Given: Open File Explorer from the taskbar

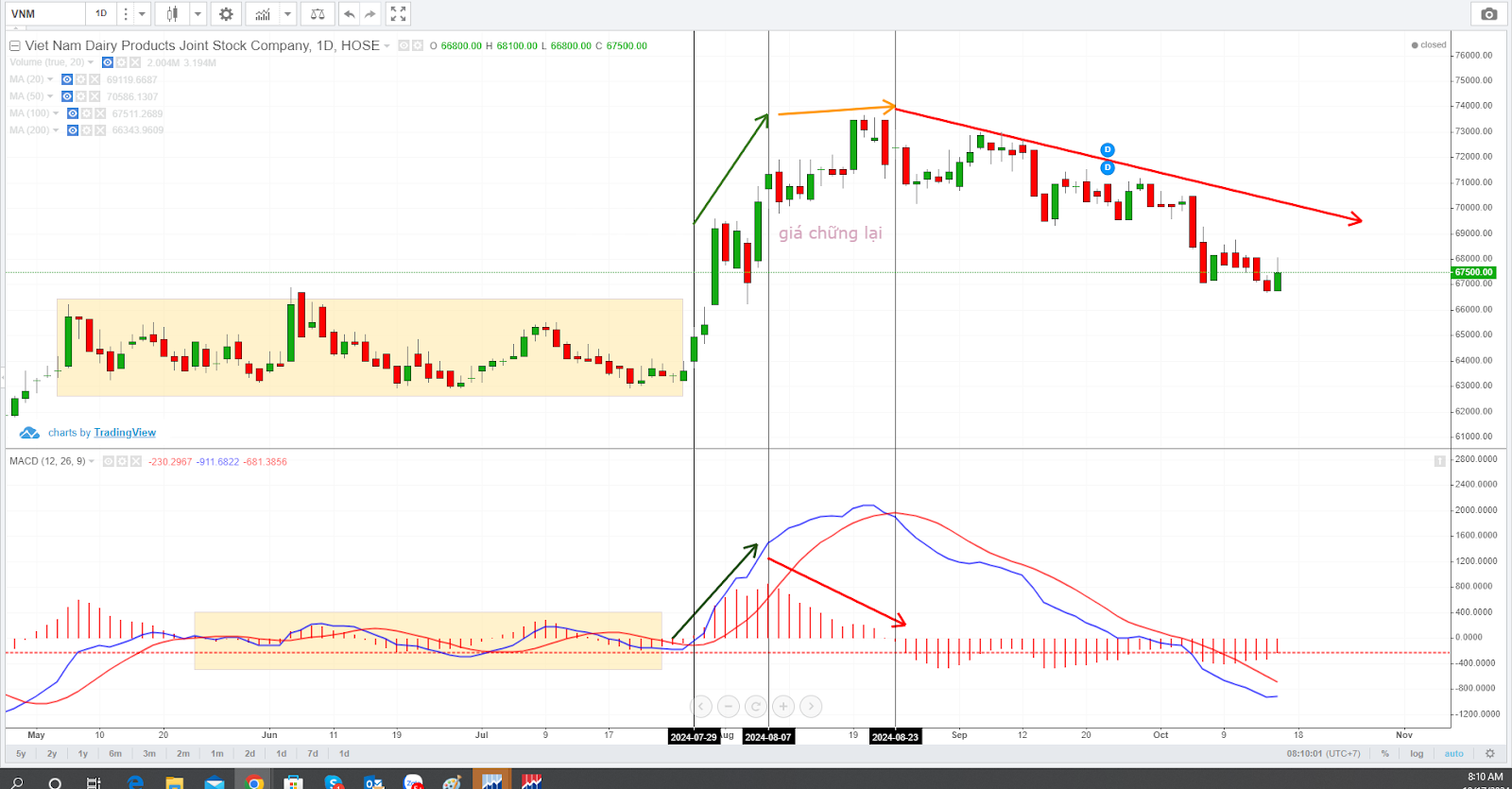Looking at the screenshot, I should tap(174, 781).
